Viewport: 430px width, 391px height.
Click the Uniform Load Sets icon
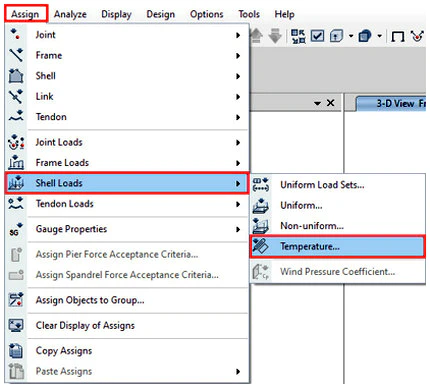click(x=260, y=184)
